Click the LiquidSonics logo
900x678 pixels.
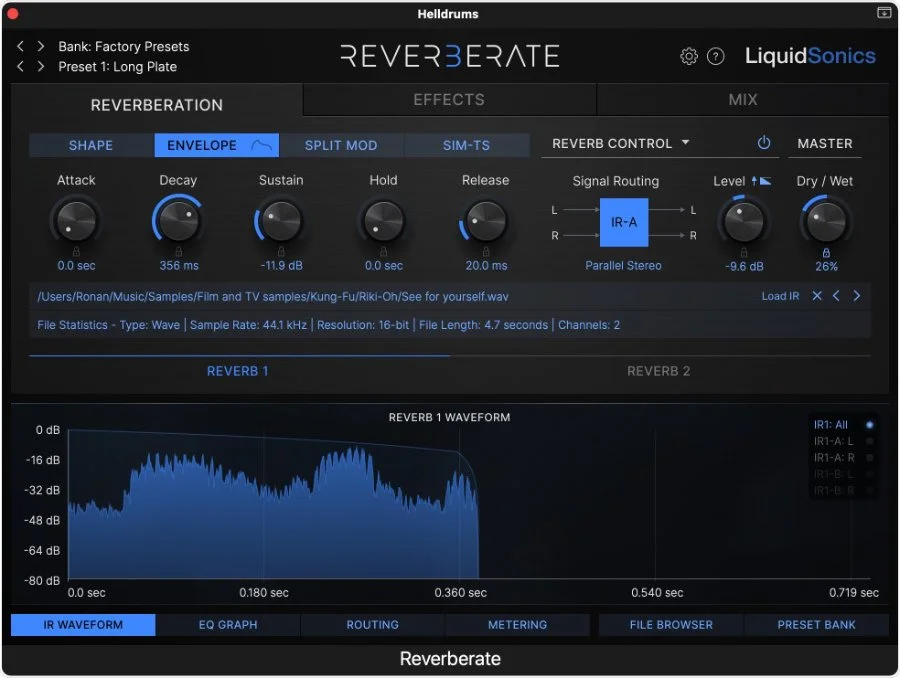pyautogui.click(x=810, y=56)
